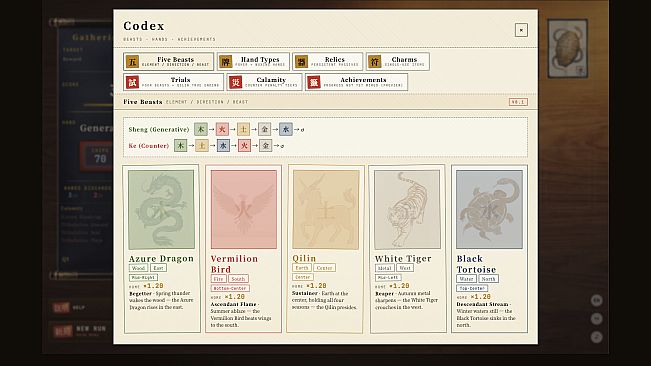651x366 pixels.
Task: Click the Black Tortoise title
Action: pos(476,264)
